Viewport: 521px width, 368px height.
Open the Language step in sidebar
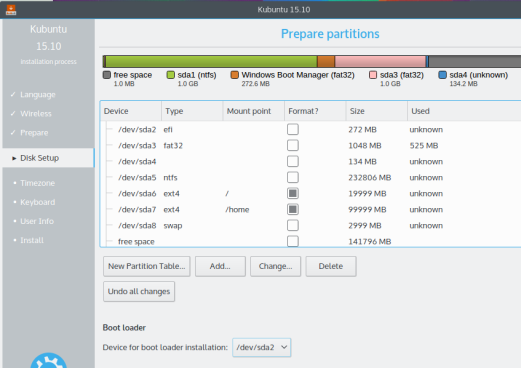pos(38,95)
